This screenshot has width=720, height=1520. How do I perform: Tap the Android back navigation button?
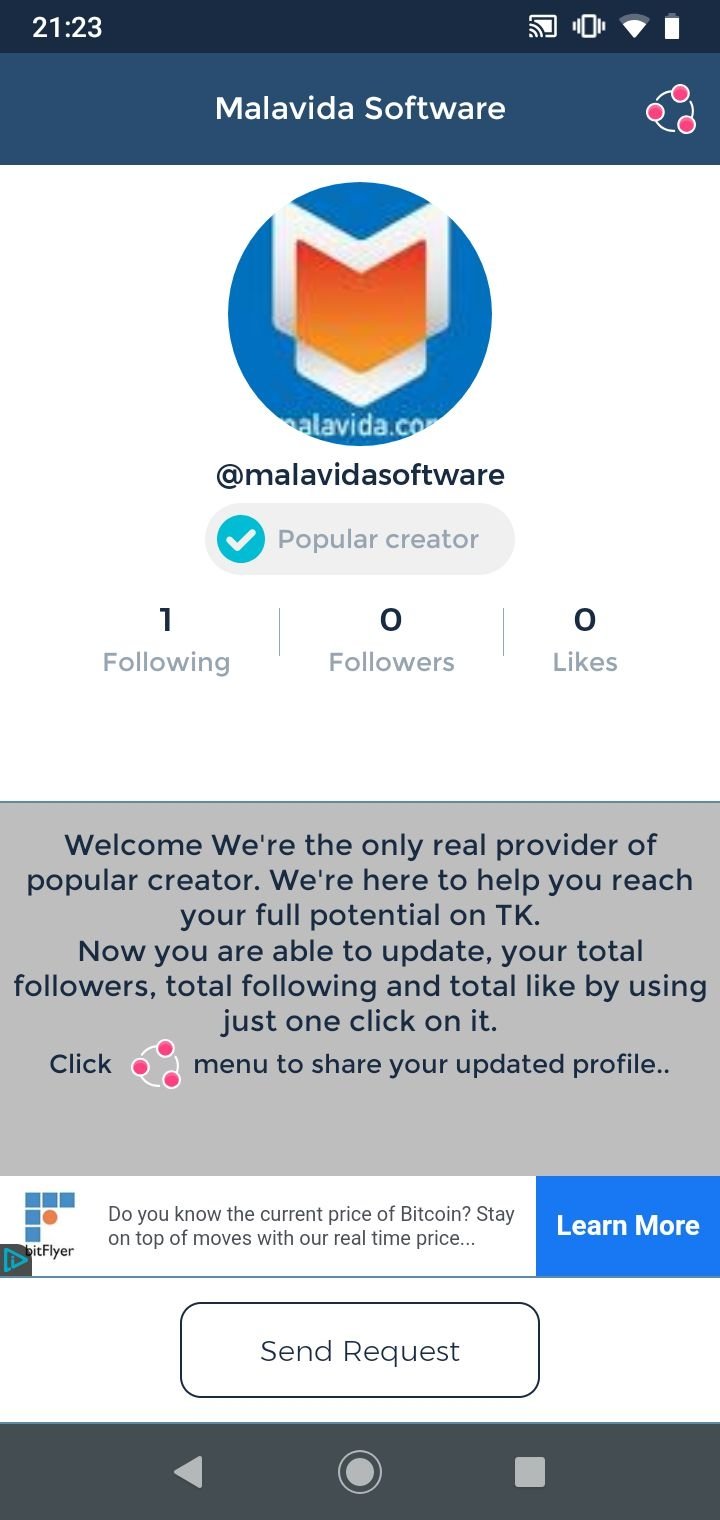tap(188, 1472)
